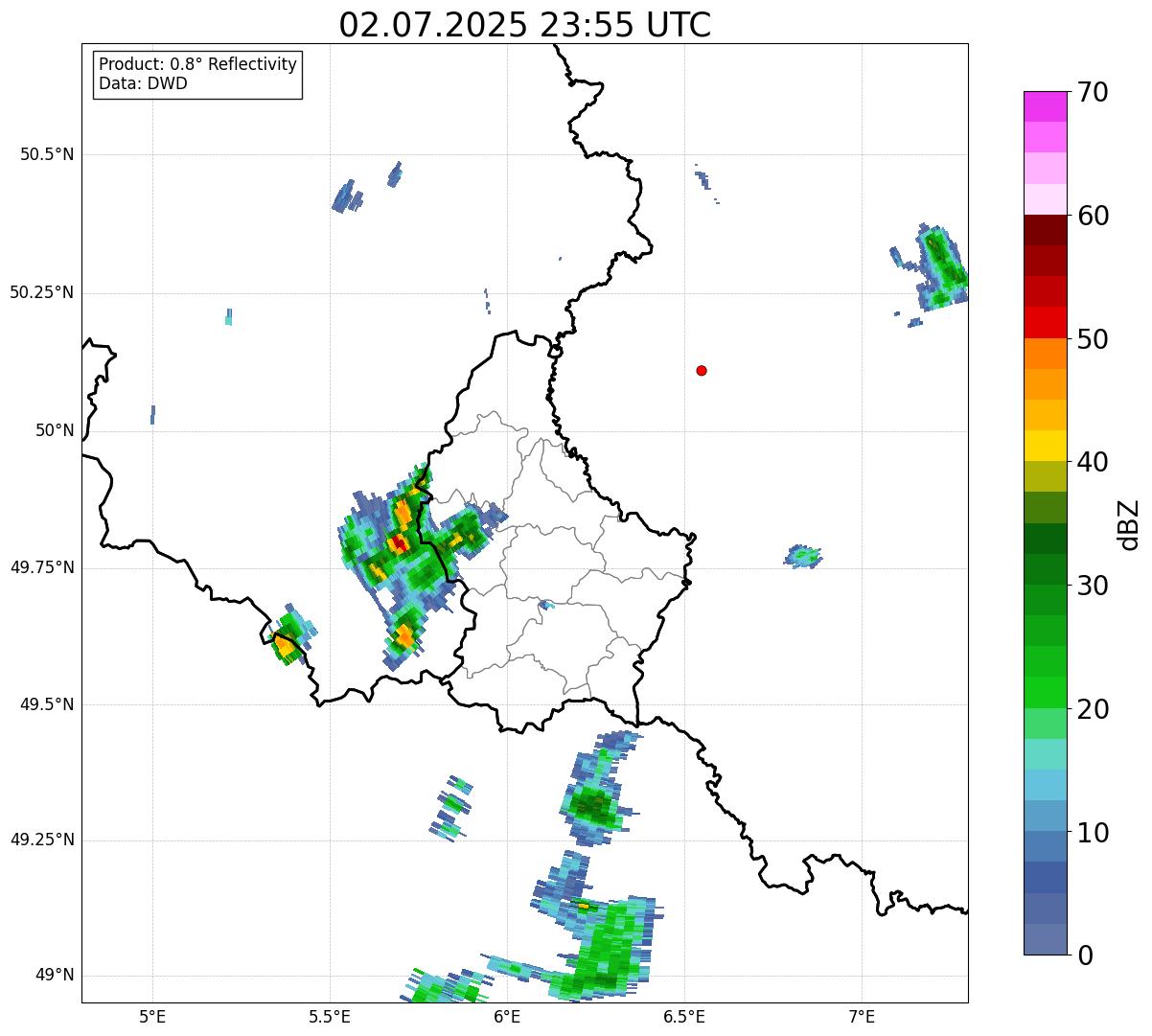Click the '49.5°N' latitude label

(x=47, y=704)
